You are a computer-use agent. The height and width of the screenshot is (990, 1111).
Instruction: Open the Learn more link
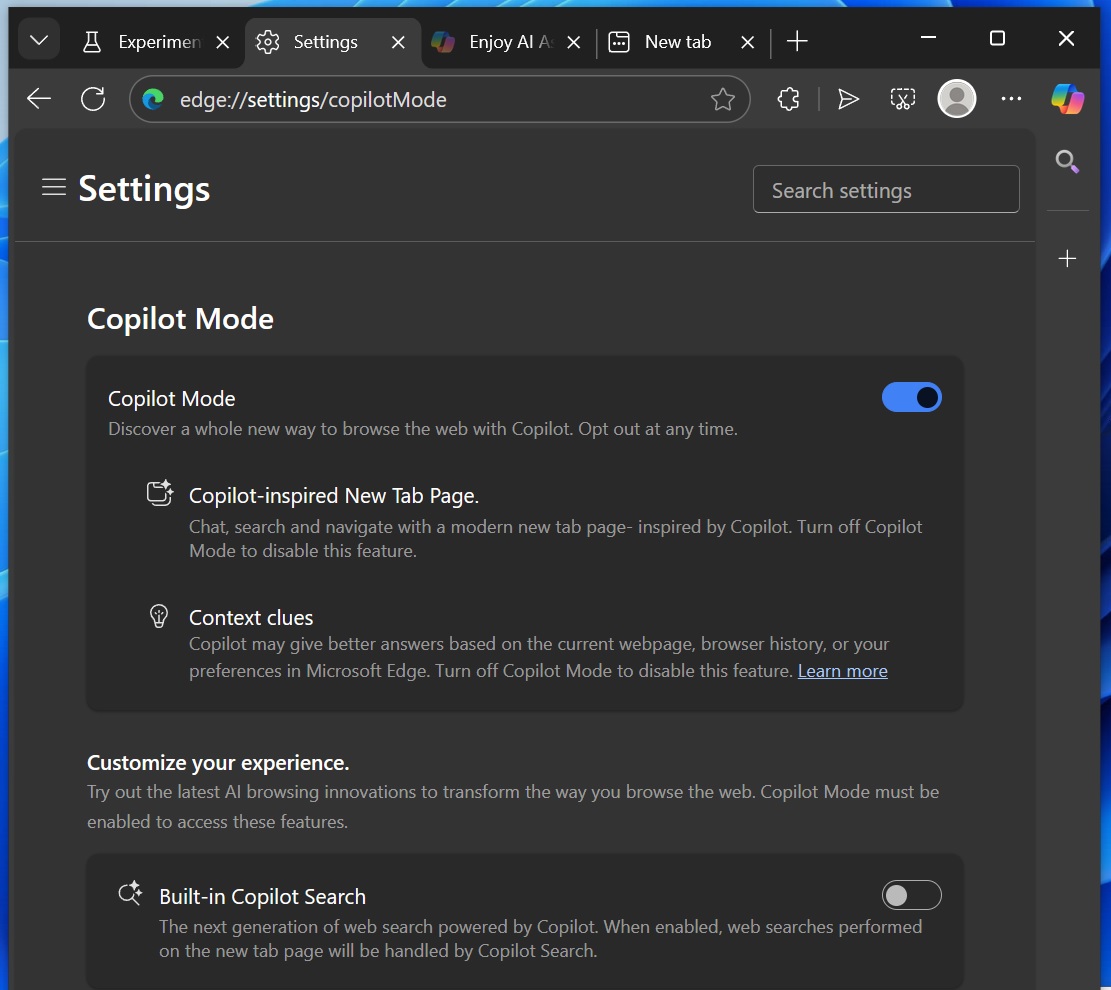coord(842,671)
